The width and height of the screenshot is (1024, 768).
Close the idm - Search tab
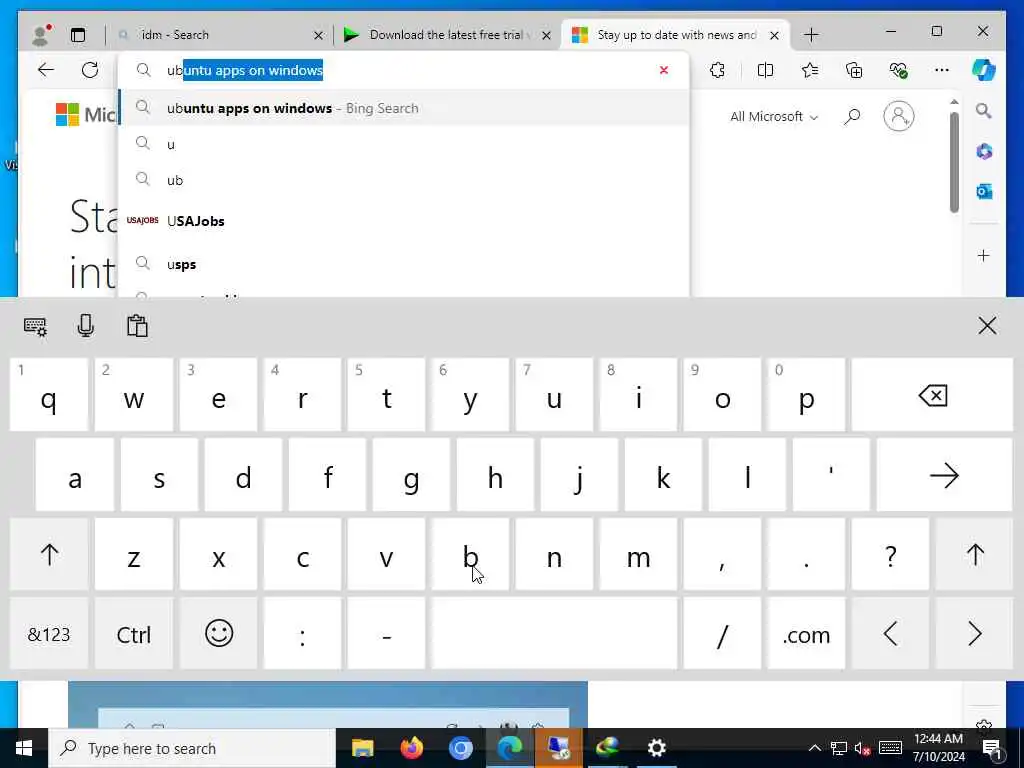click(318, 35)
